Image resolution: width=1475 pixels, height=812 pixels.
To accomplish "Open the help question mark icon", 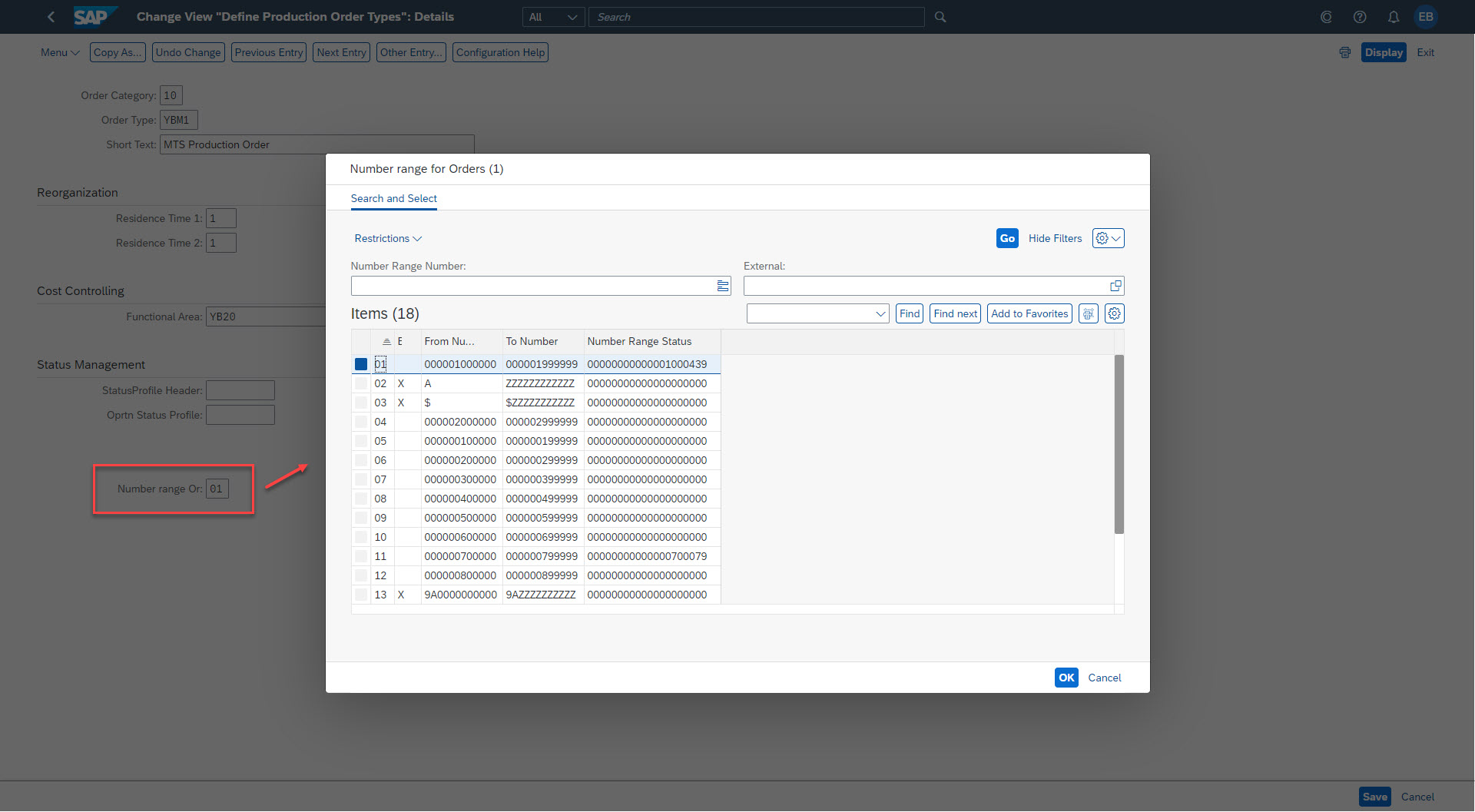I will (x=1360, y=17).
